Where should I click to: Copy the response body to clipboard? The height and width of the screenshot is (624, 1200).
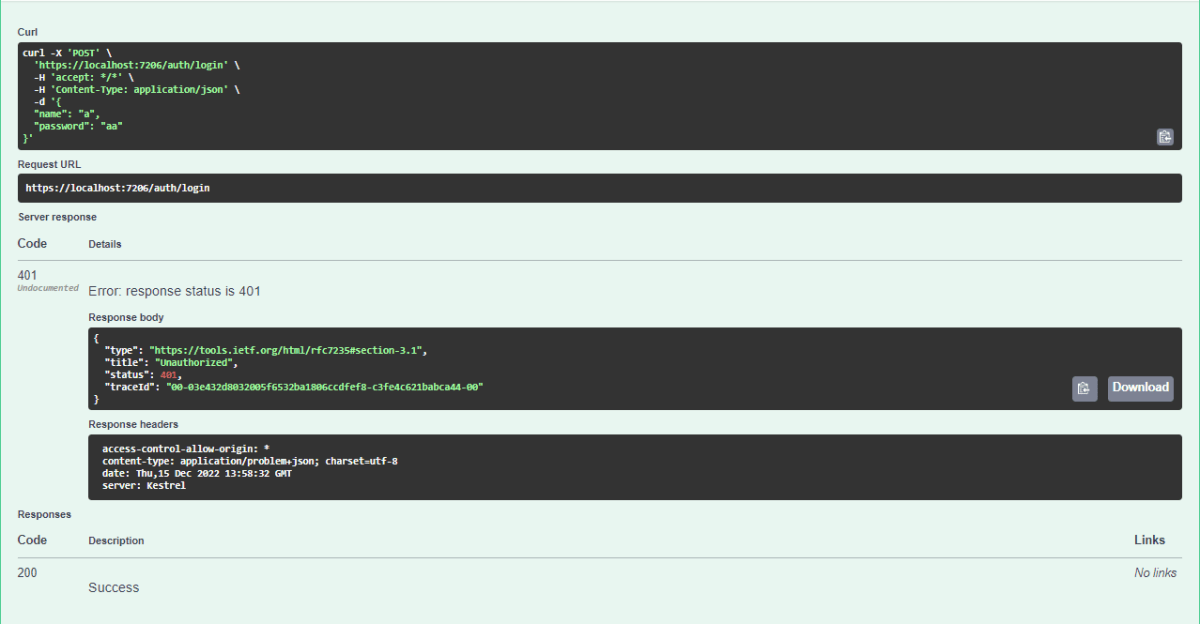coord(1085,389)
